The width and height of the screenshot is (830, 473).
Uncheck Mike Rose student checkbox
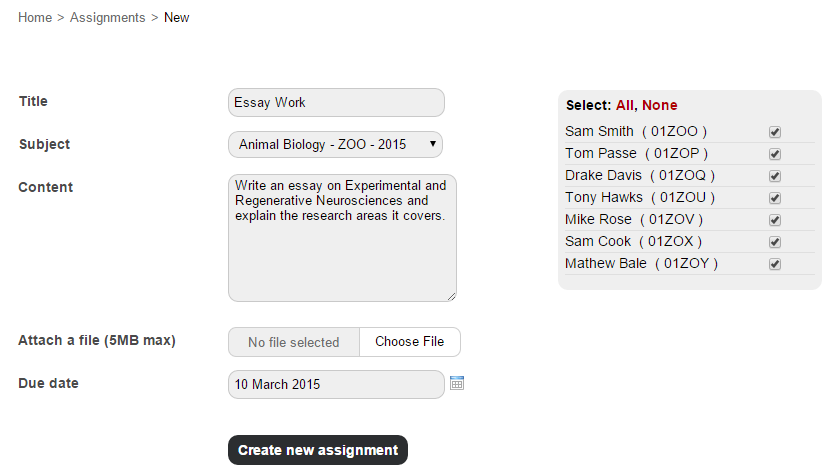[775, 220]
